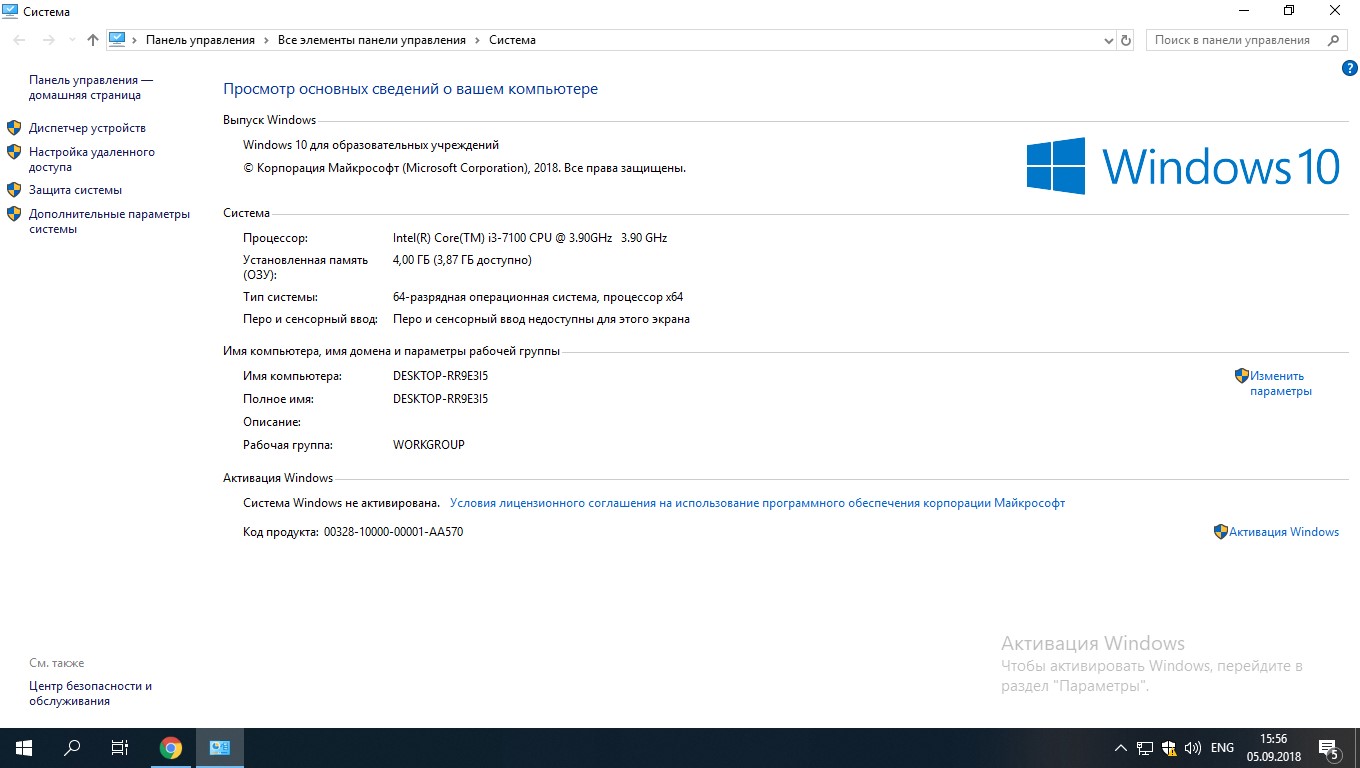Open the network tray icon
This screenshot has width=1360, height=768.
(1145, 748)
